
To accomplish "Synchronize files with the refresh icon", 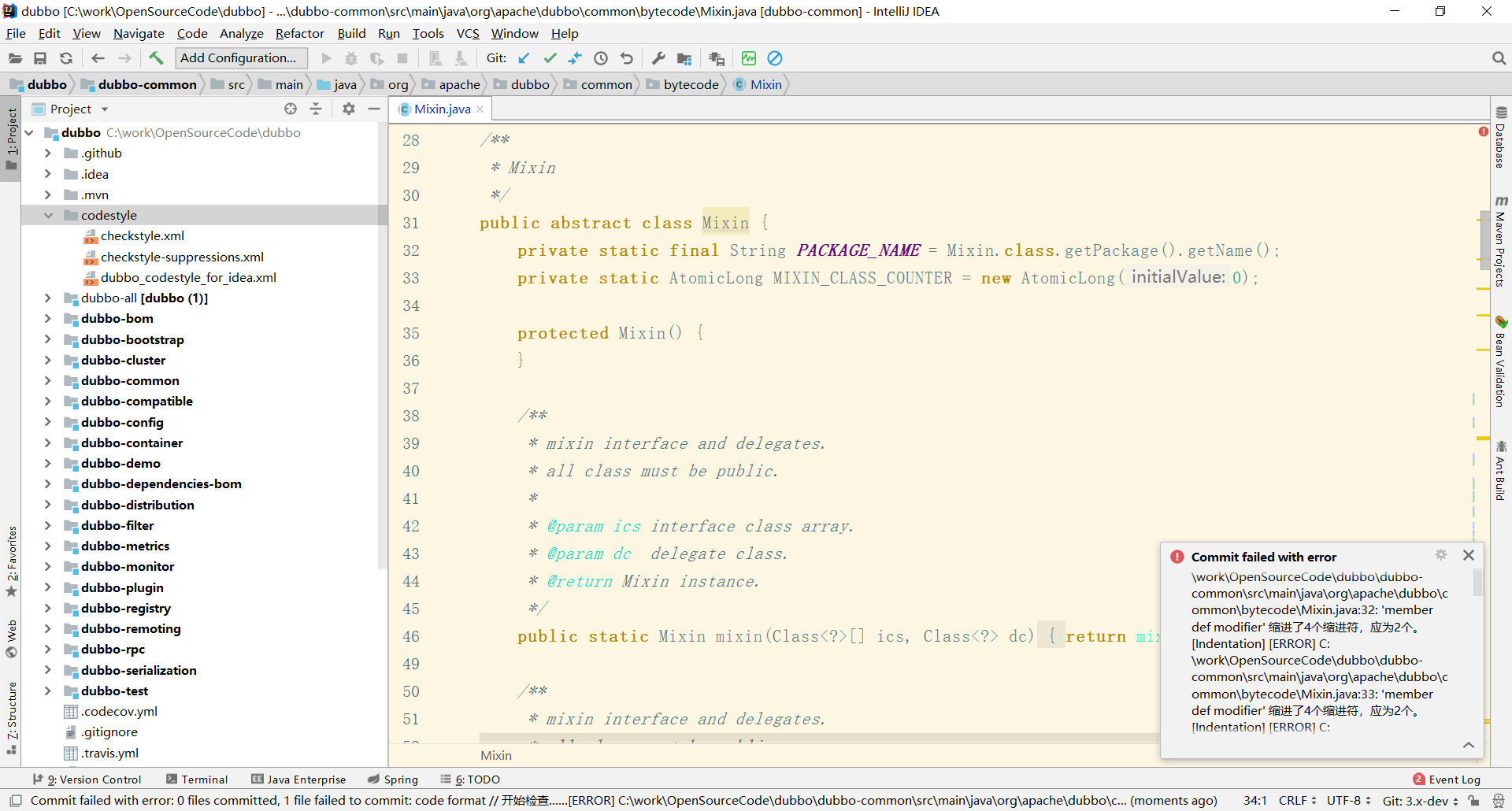I will click(x=66, y=58).
